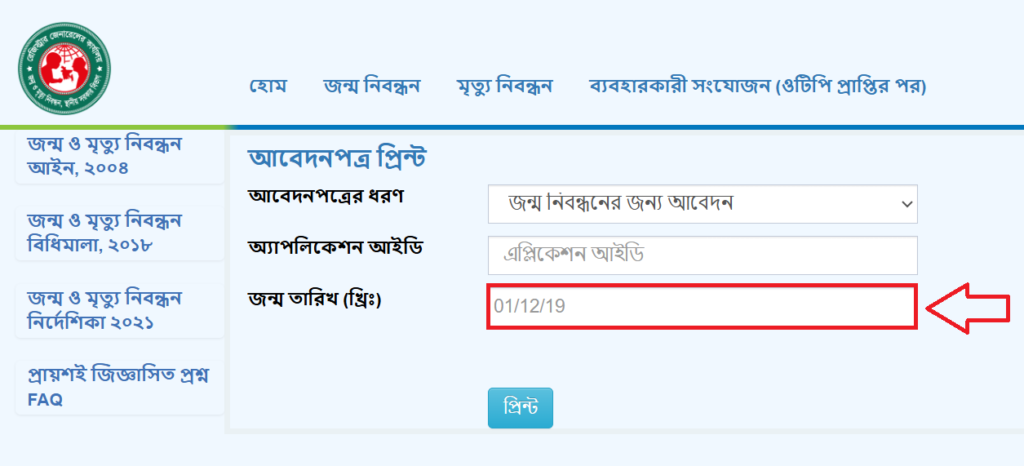
Task: Click the chevron arrow of application type dropdown
Action: click(x=906, y=204)
